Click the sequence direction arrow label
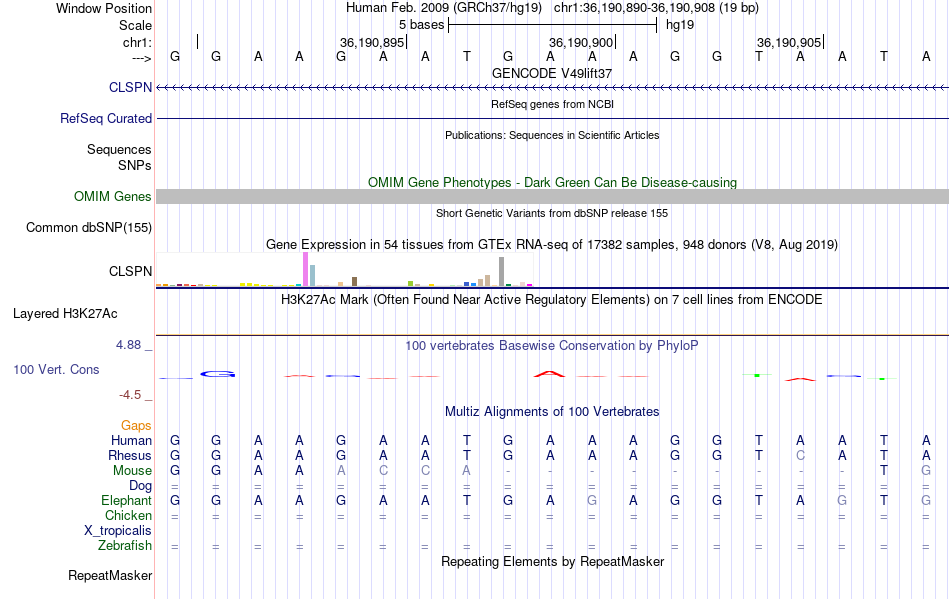This screenshot has width=950, height=599. (x=141, y=58)
